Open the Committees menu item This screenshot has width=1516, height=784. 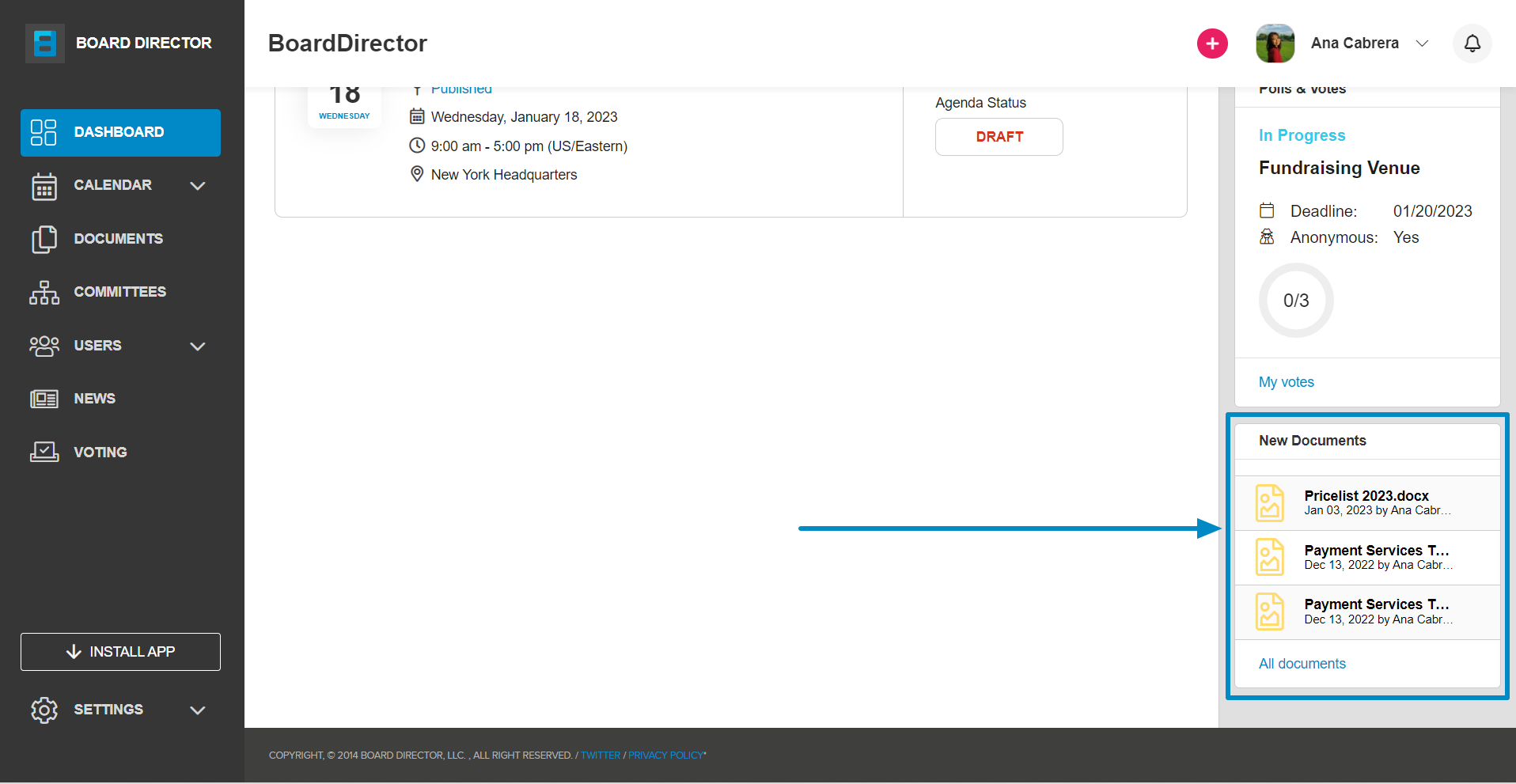click(120, 292)
